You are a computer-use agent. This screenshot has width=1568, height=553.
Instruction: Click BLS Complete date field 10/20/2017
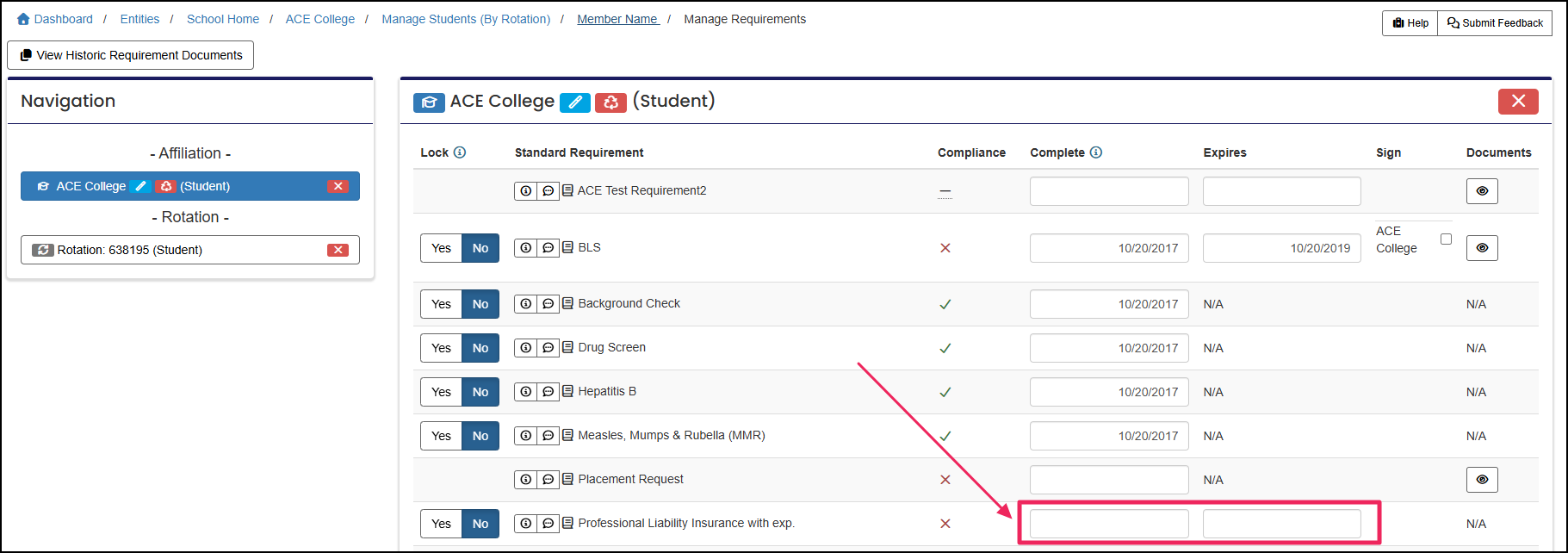pyautogui.click(x=1109, y=248)
